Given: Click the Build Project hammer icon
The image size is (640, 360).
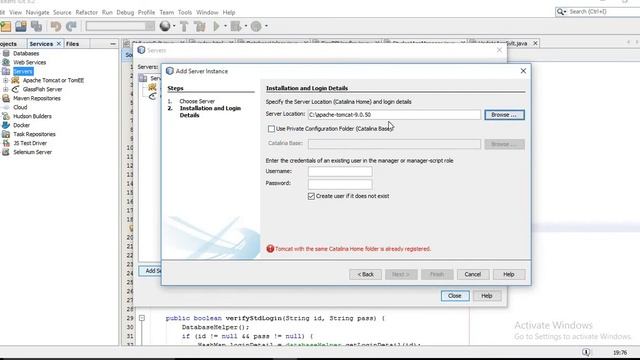Looking at the screenshot, I should pos(184,27).
